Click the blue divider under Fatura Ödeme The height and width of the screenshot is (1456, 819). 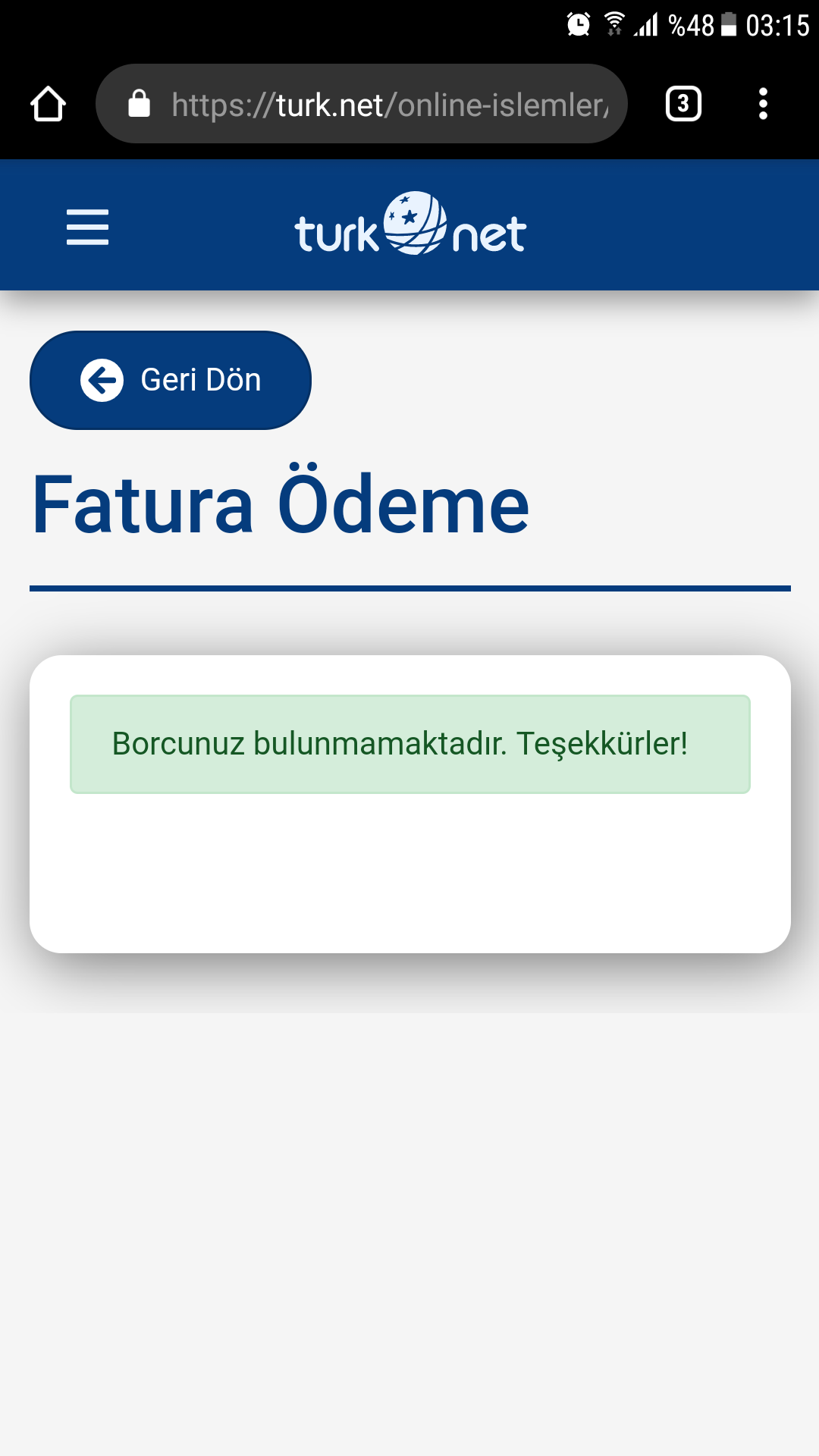coord(410,588)
